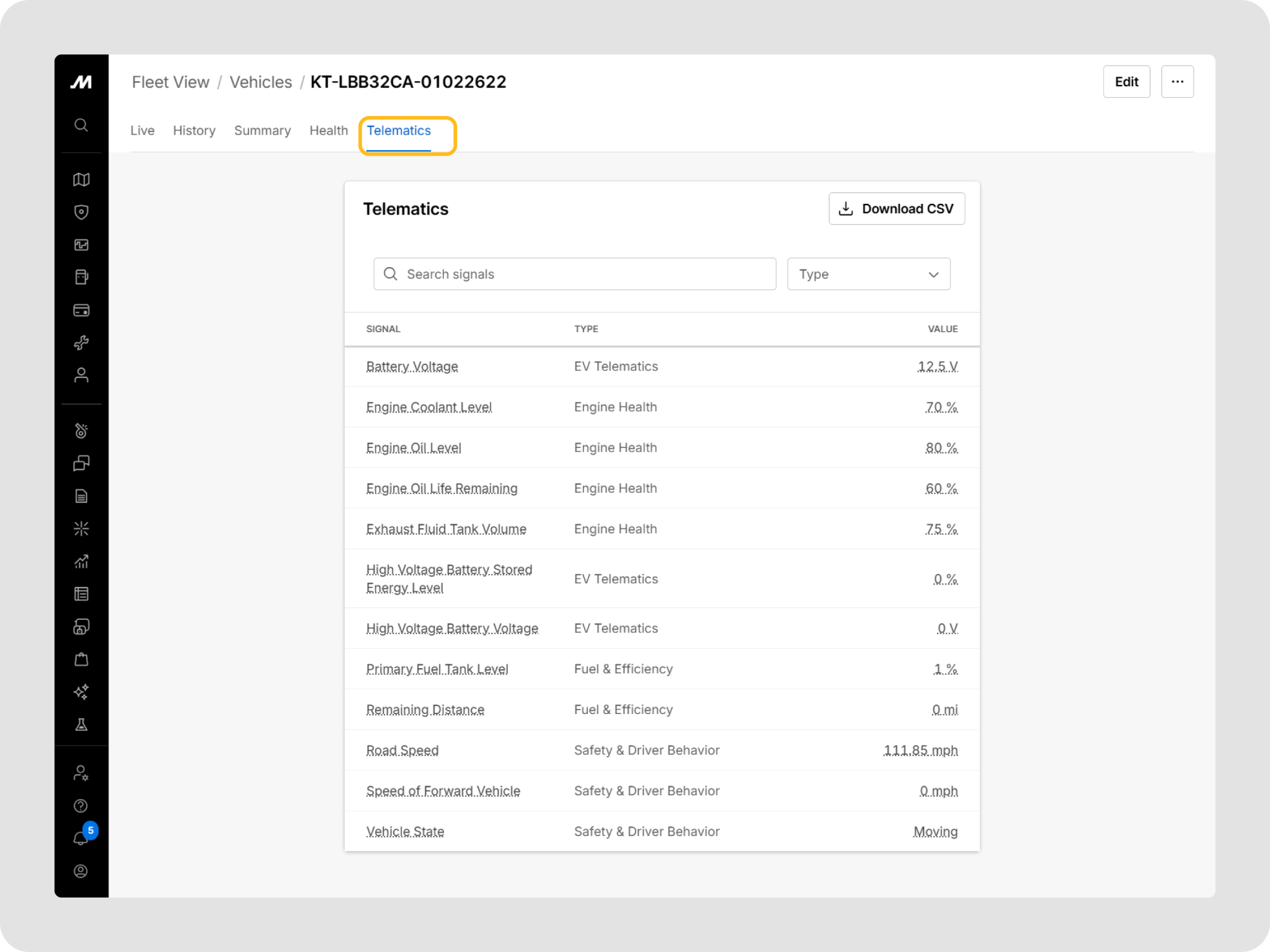Open the shield safety icon in sidebar
This screenshot has width=1270, height=952.
point(81,213)
